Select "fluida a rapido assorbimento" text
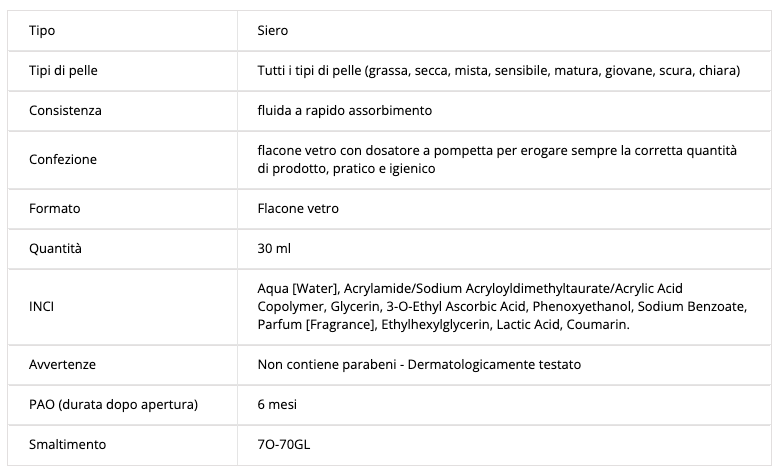Screen dimensions: 778x476 click(x=344, y=110)
